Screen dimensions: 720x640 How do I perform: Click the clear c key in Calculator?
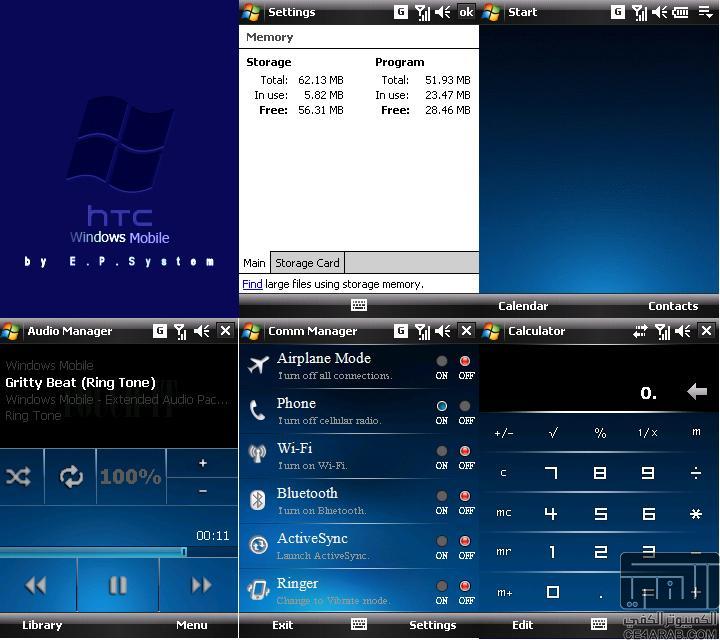click(x=503, y=472)
